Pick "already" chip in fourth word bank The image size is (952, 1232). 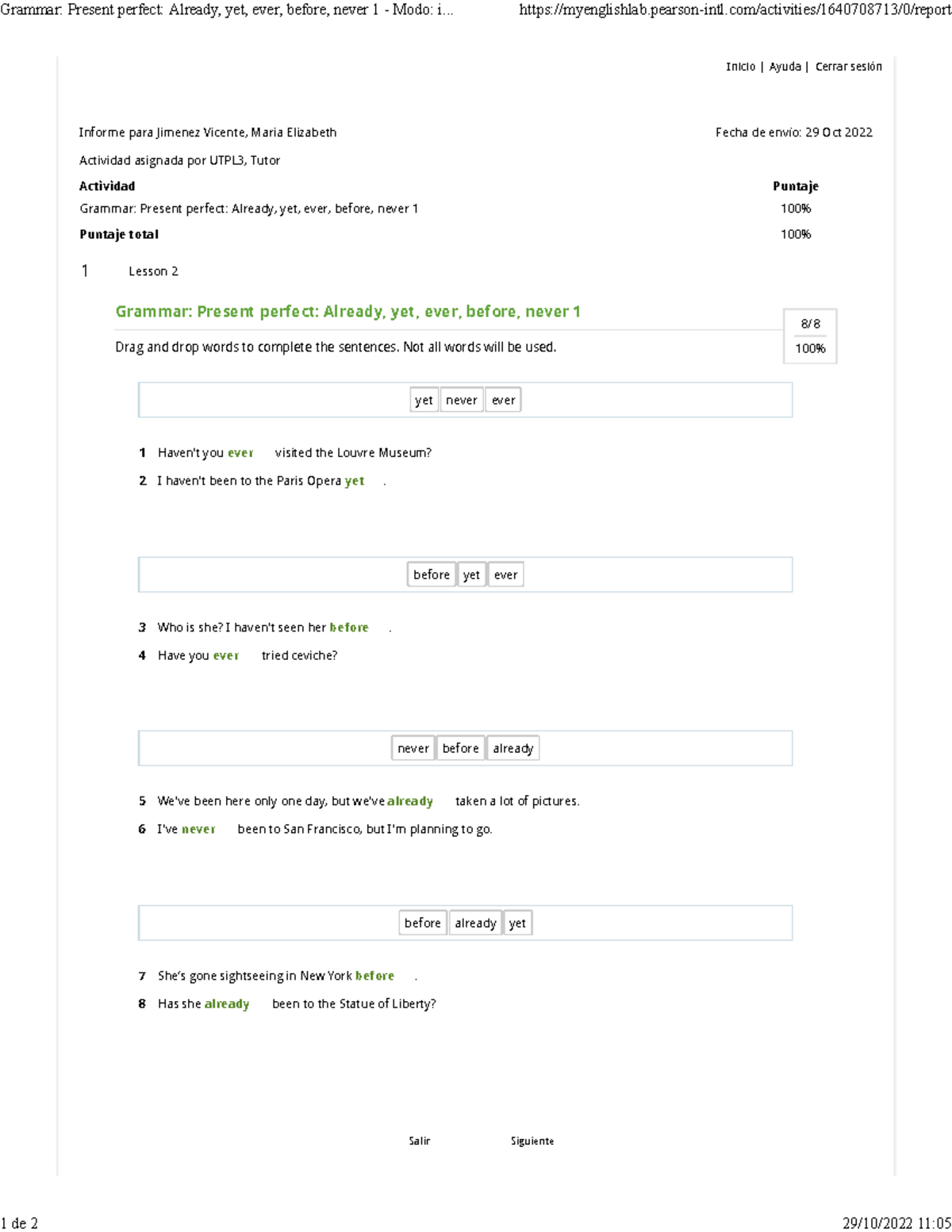click(475, 923)
